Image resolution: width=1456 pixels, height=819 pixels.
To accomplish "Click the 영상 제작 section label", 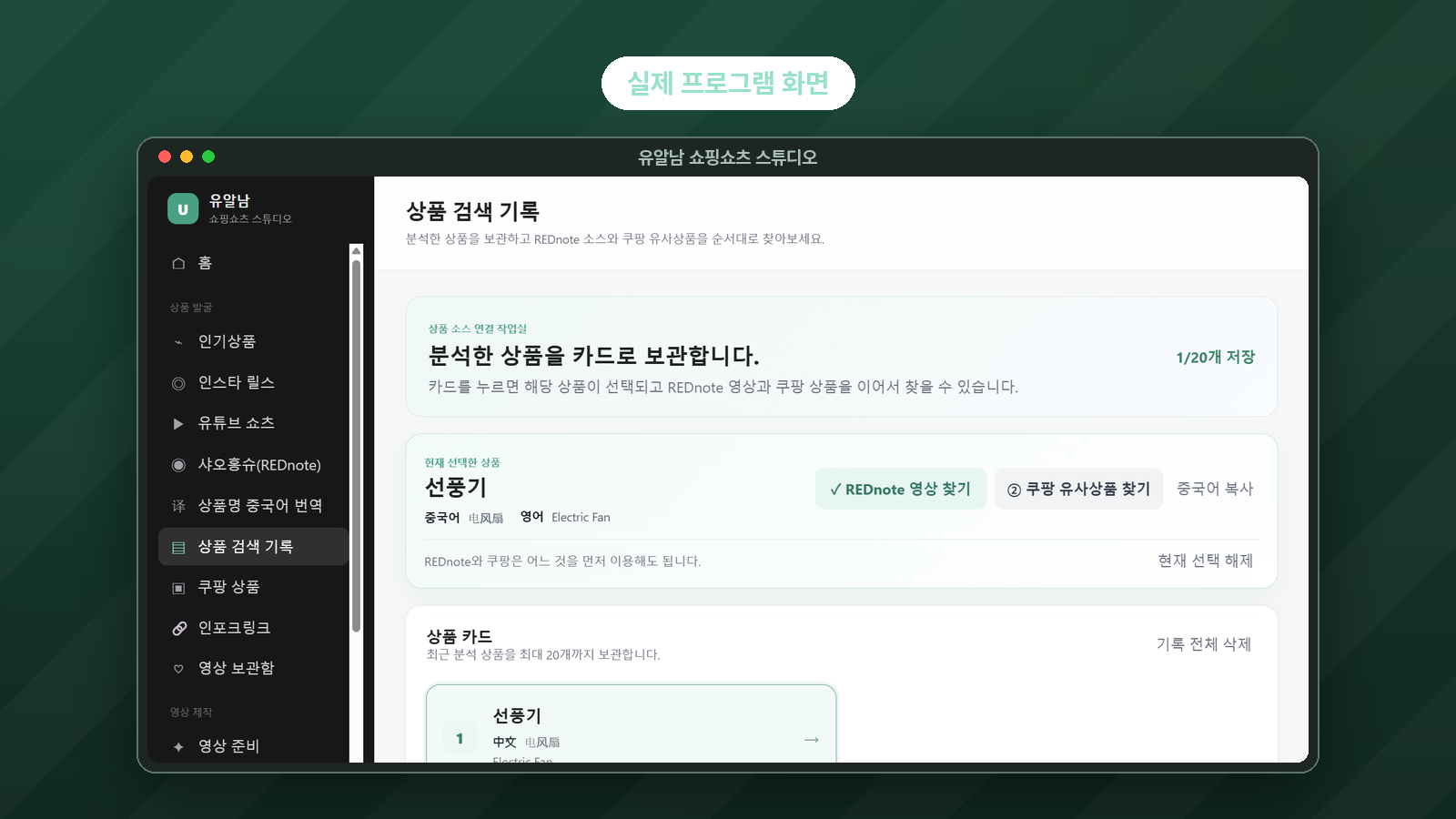I will pos(191,713).
